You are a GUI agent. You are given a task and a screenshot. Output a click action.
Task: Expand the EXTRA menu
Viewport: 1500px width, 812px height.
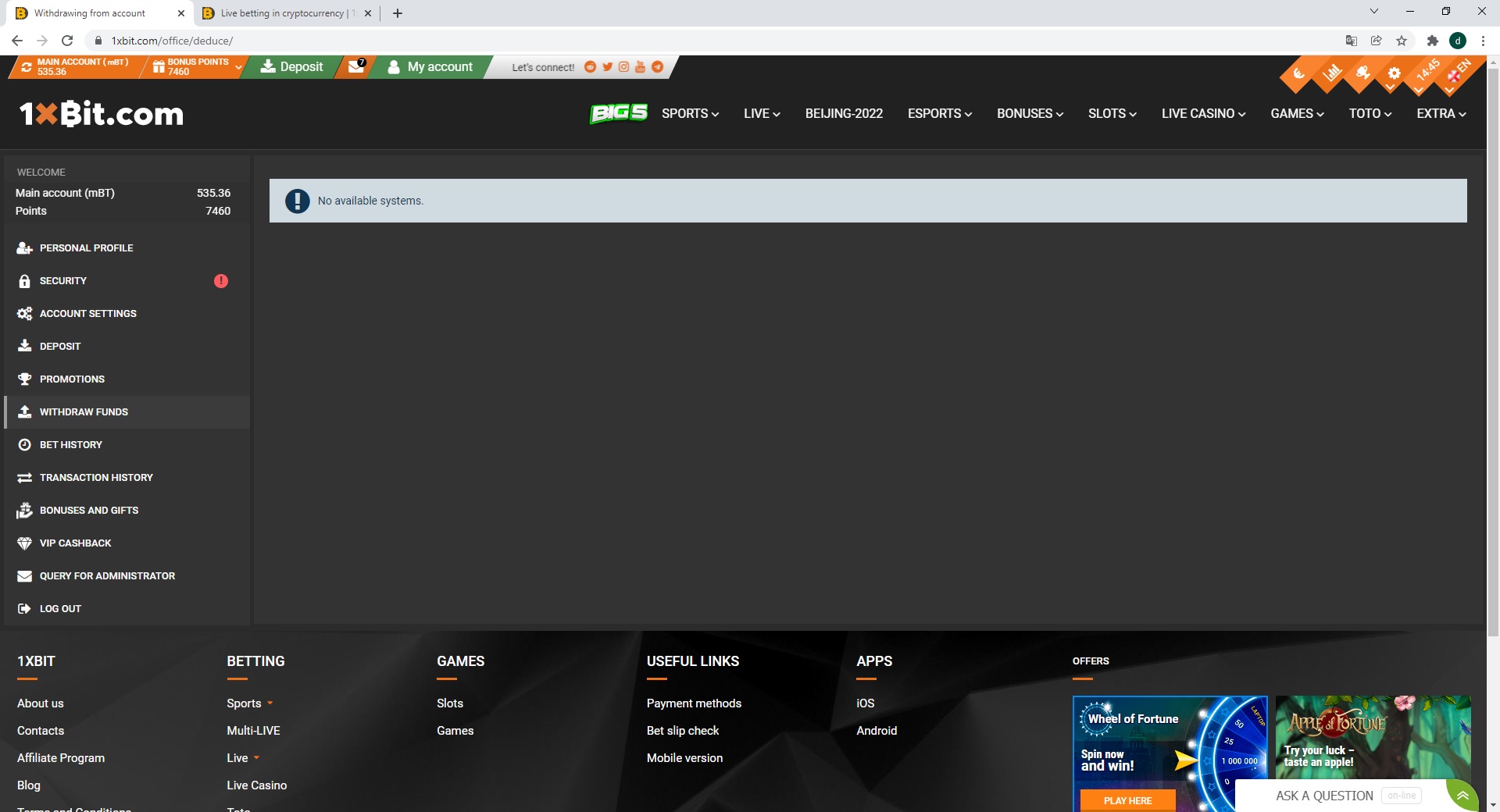click(1441, 114)
